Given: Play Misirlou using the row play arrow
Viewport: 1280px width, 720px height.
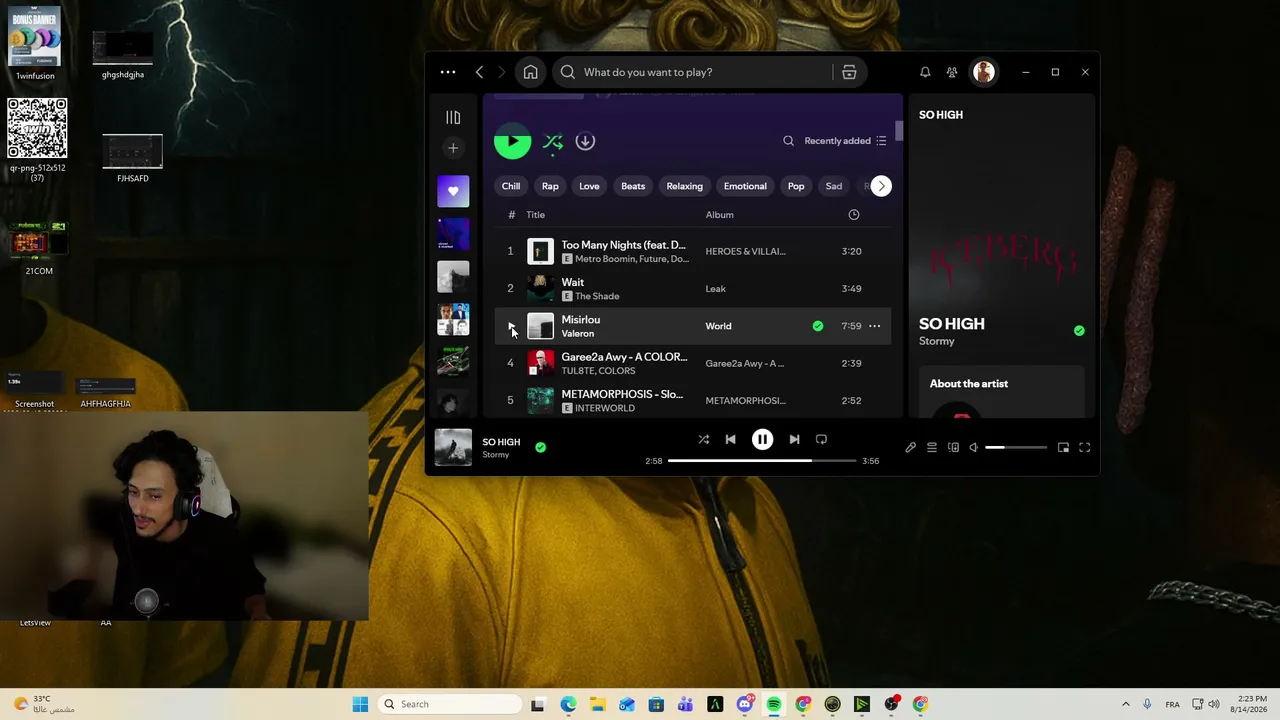Looking at the screenshot, I should pyautogui.click(x=511, y=326).
